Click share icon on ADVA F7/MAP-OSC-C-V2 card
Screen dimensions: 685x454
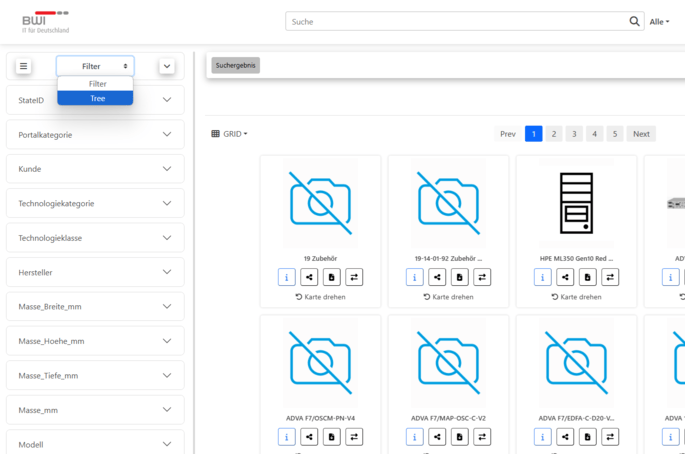point(437,436)
